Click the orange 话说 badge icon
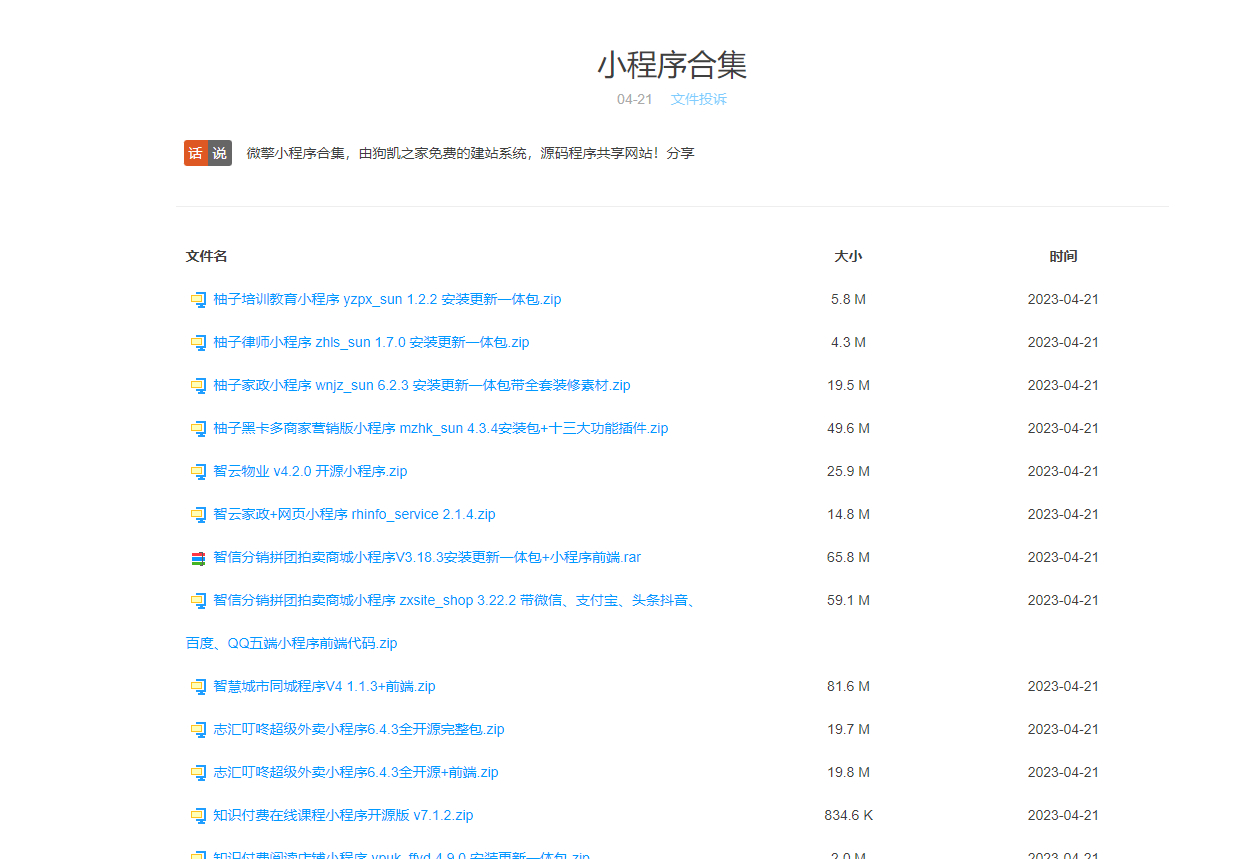Screen dimensions: 1243x859 [x=208, y=153]
